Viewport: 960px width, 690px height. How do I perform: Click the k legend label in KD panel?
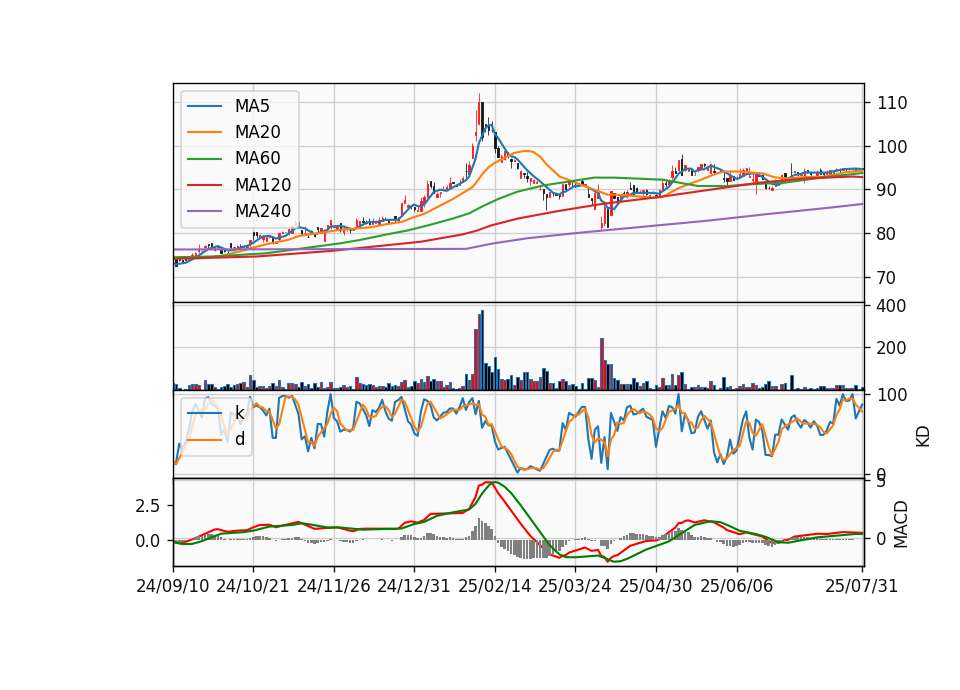click(x=239, y=413)
